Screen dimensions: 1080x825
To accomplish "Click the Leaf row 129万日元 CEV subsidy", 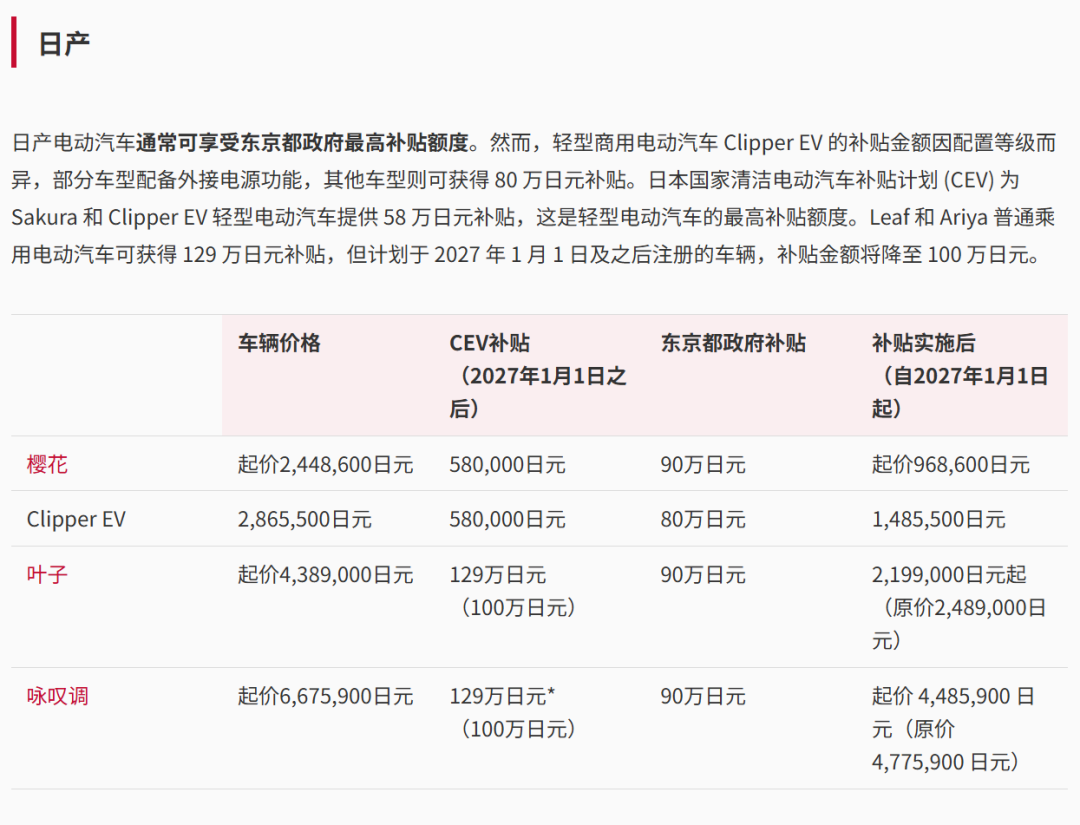I will tap(497, 575).
